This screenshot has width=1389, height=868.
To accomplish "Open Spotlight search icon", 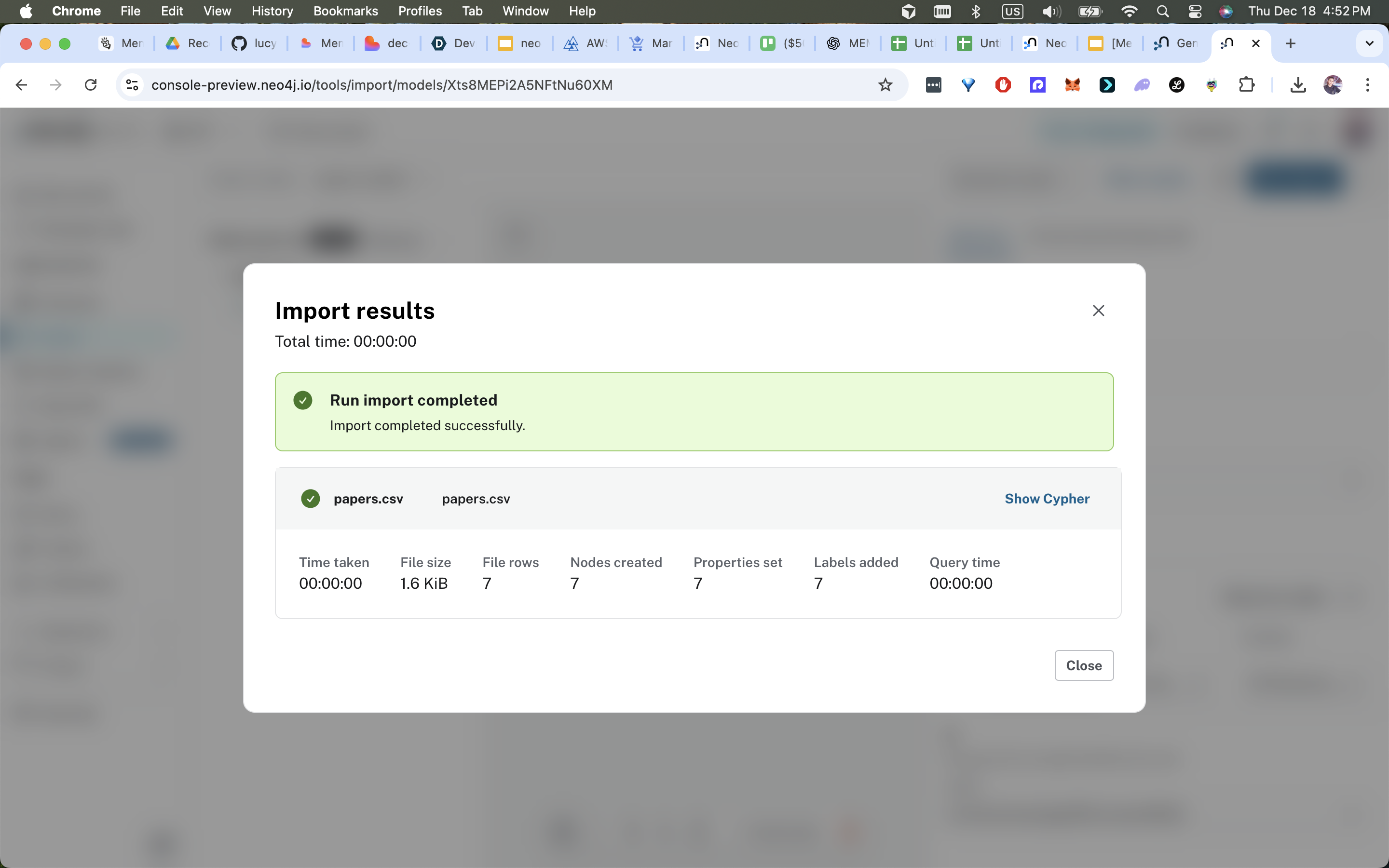I will (x=1162, y=11).
